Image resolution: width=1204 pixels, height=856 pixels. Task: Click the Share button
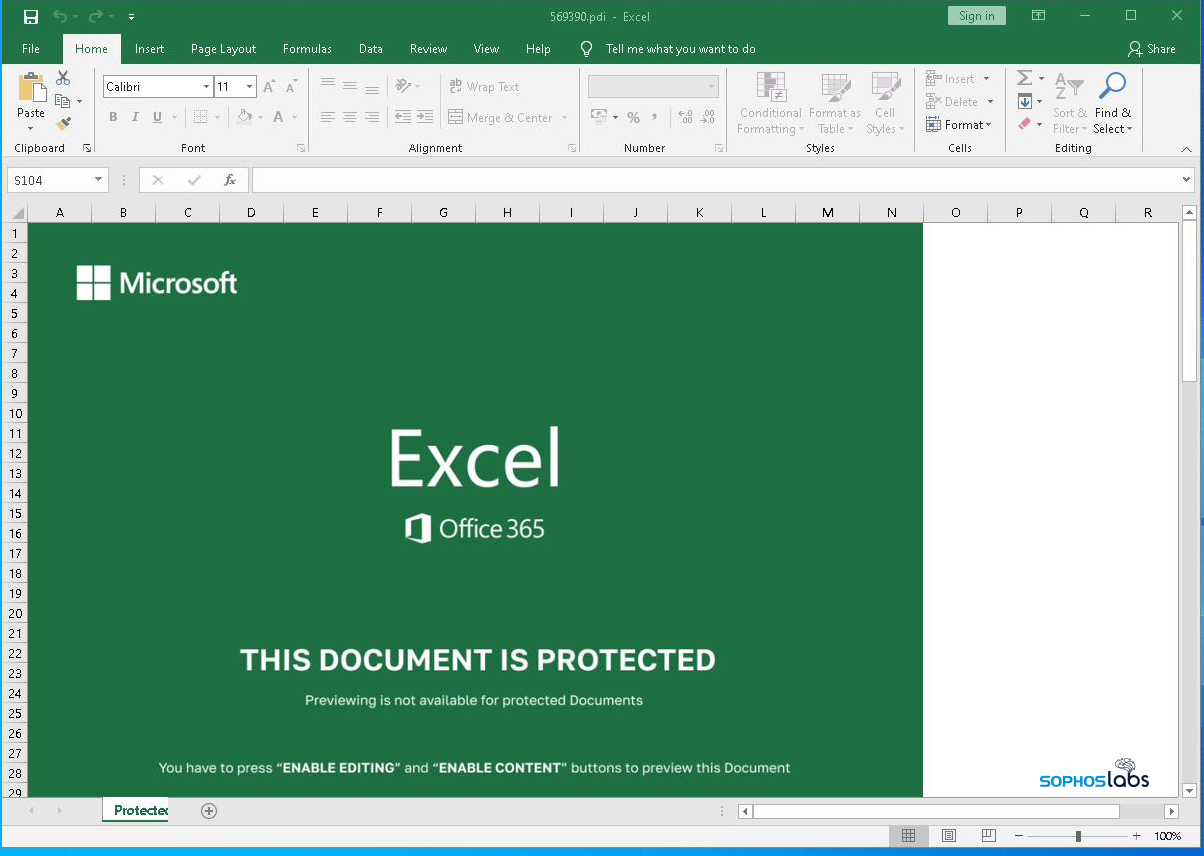1151,49
